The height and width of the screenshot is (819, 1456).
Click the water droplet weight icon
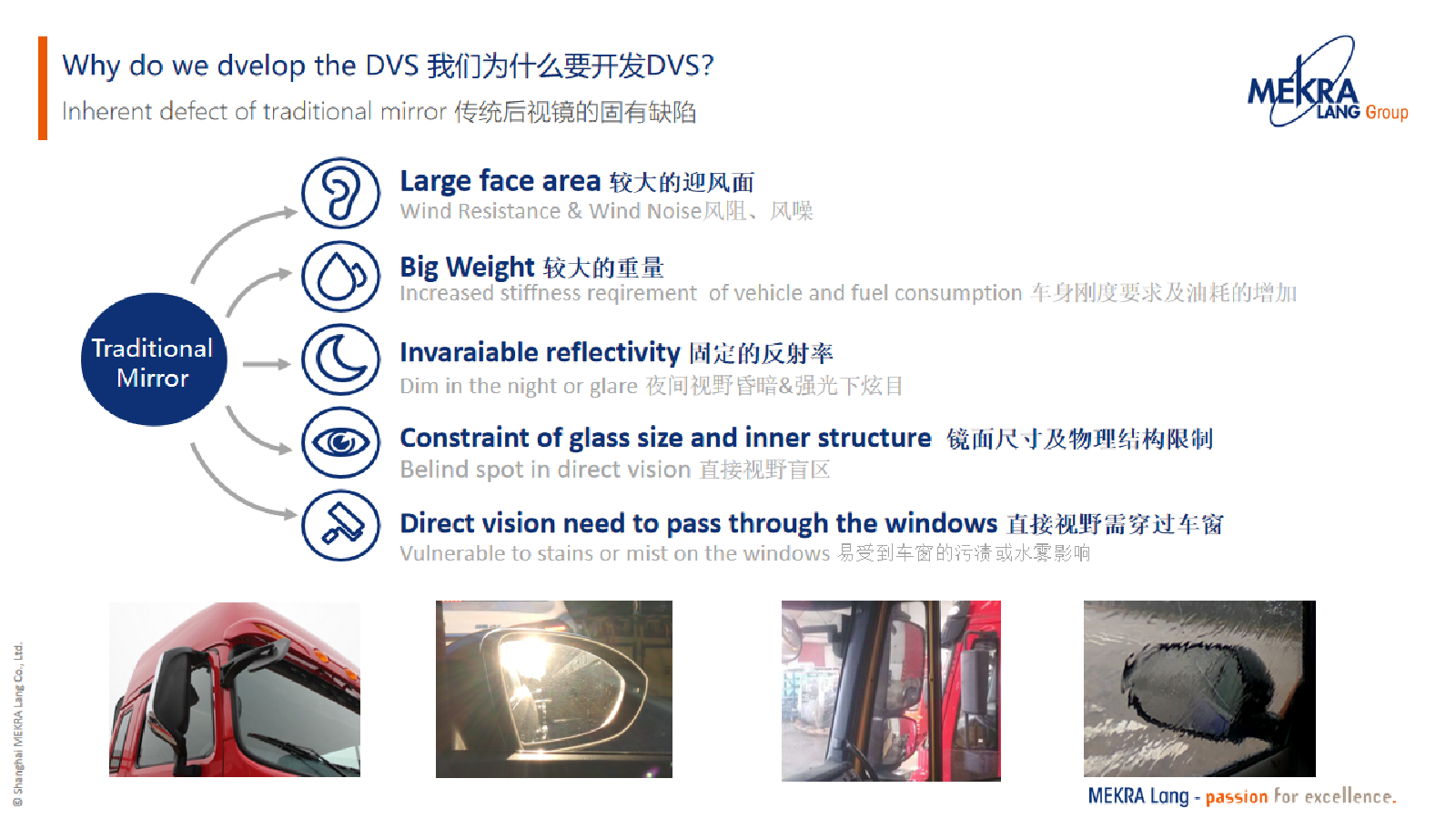341,276
